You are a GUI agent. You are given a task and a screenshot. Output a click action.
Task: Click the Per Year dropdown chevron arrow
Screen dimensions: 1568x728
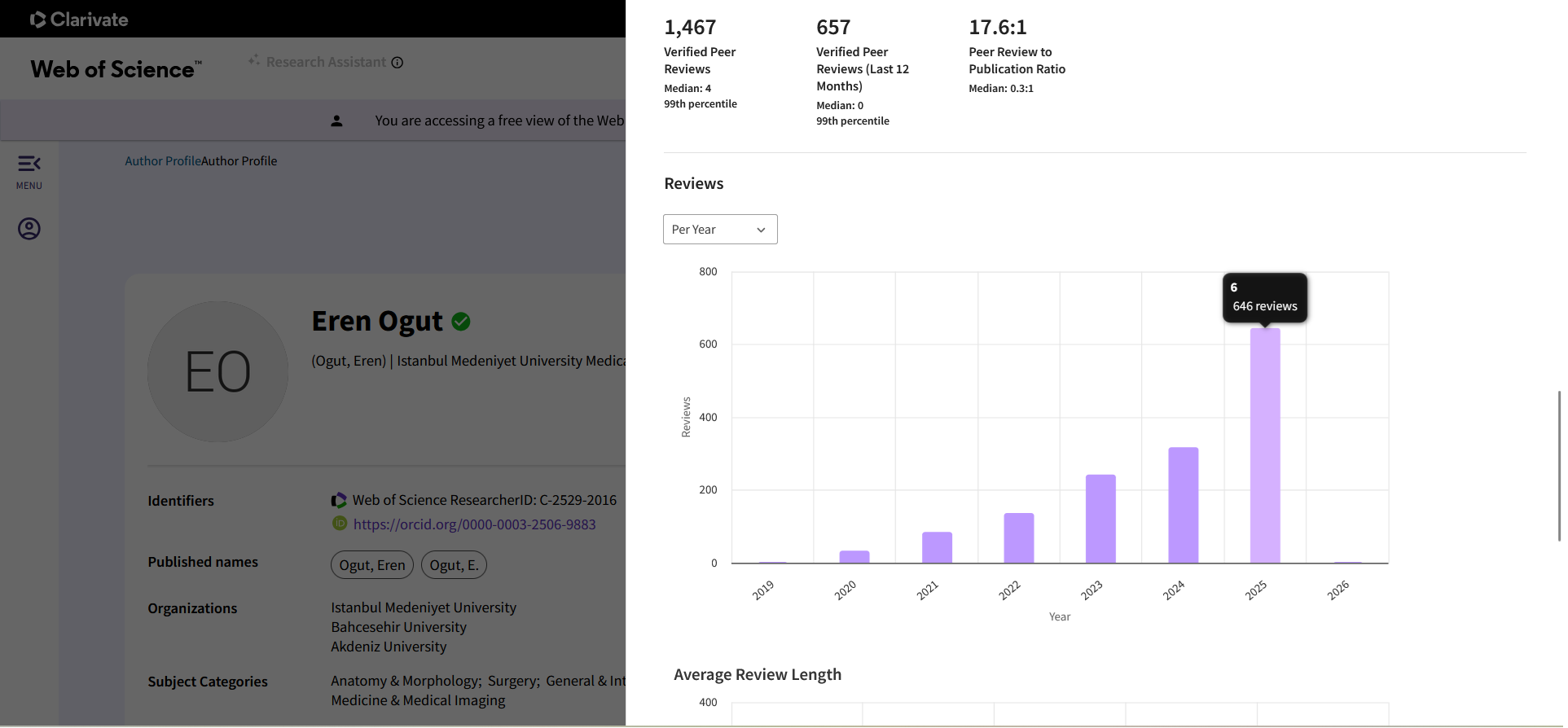click(x=761, y=230)
